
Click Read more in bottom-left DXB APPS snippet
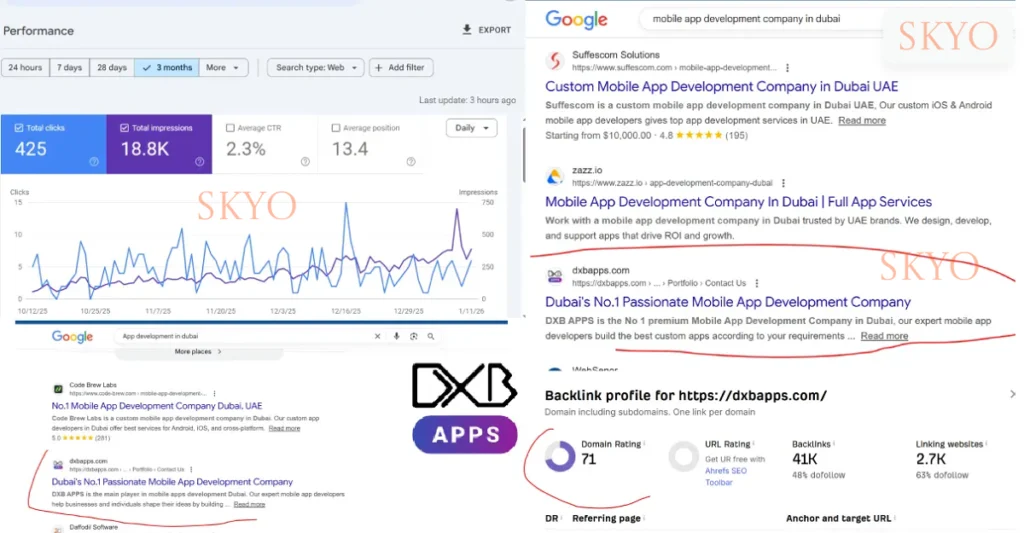[x=249, y=504]
